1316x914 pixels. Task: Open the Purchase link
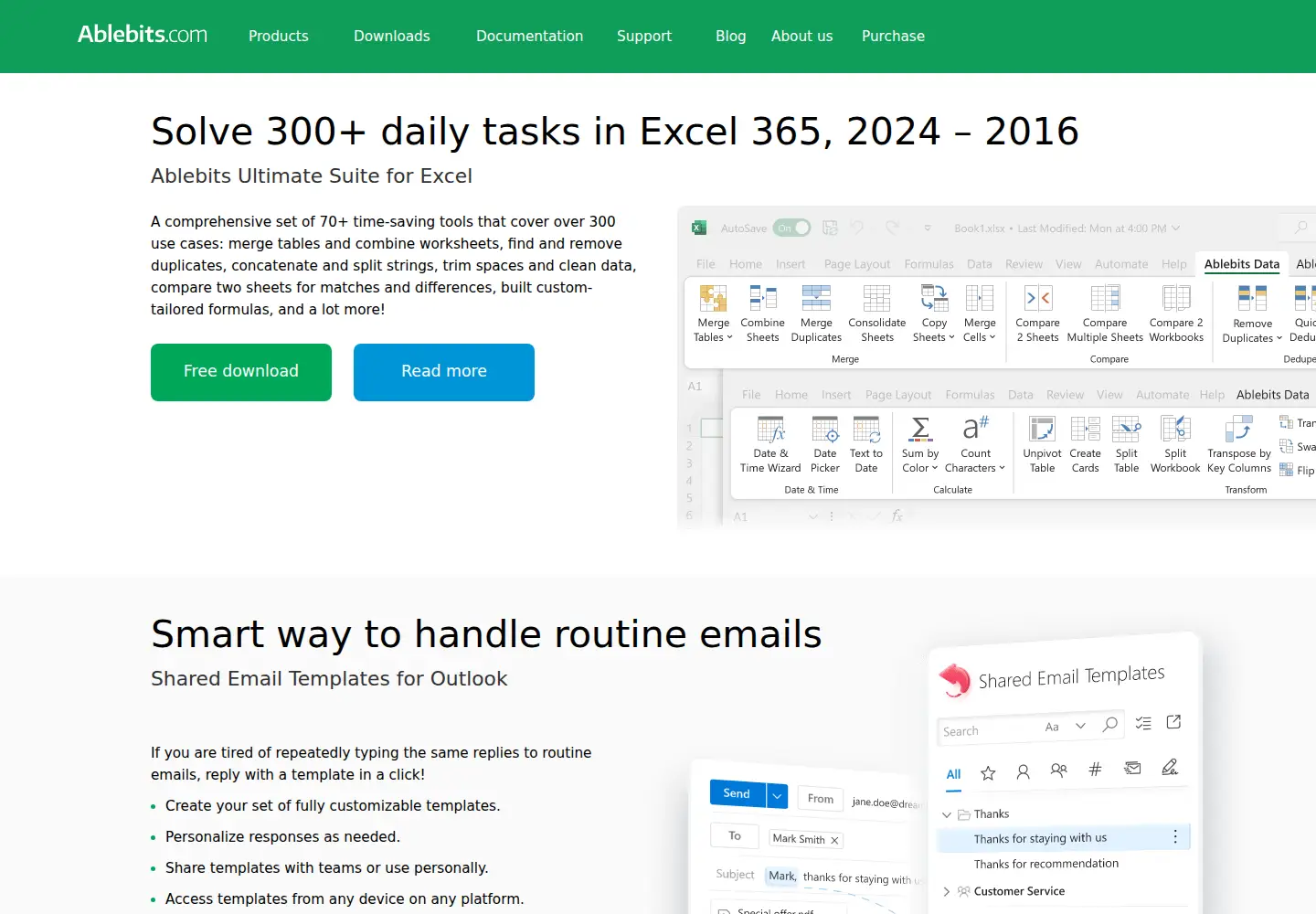(x=893, y=36)
